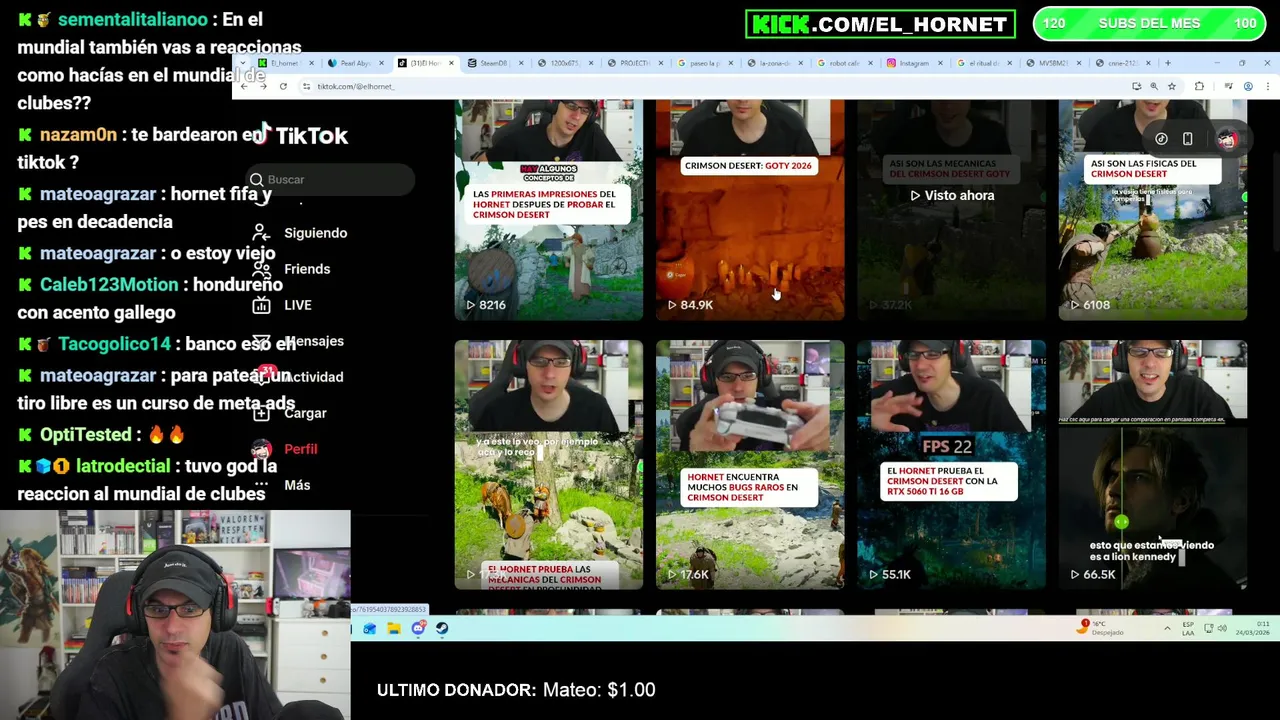Open a new browser tab
This screenshot has height=720, width=1280.
(1167, 63)
